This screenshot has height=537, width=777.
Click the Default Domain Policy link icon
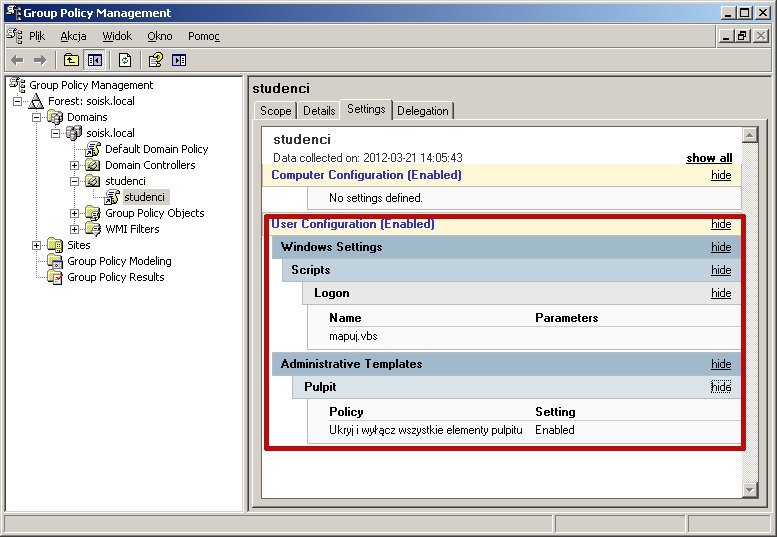(x=93, y=149)
